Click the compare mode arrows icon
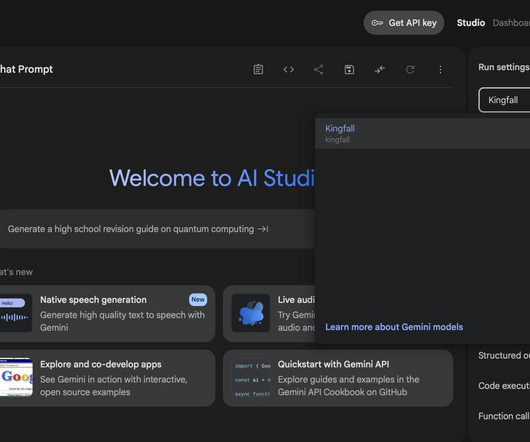 point(380,70)
